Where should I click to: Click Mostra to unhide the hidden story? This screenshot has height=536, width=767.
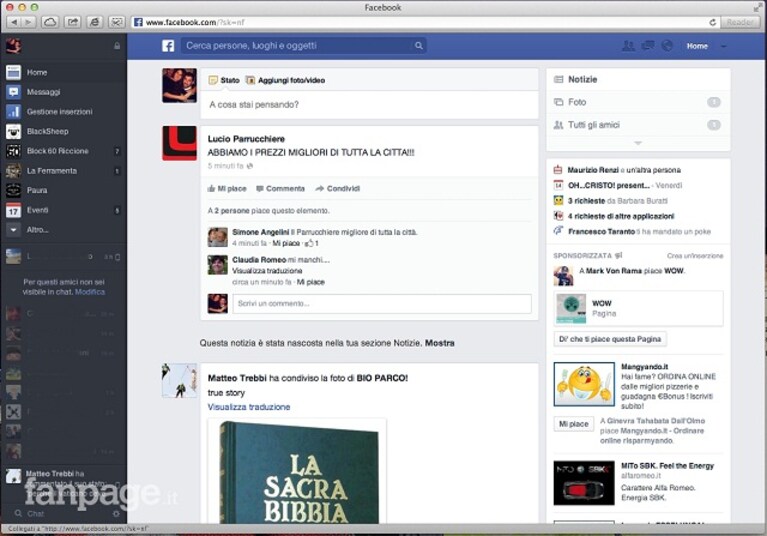(439, 343)
